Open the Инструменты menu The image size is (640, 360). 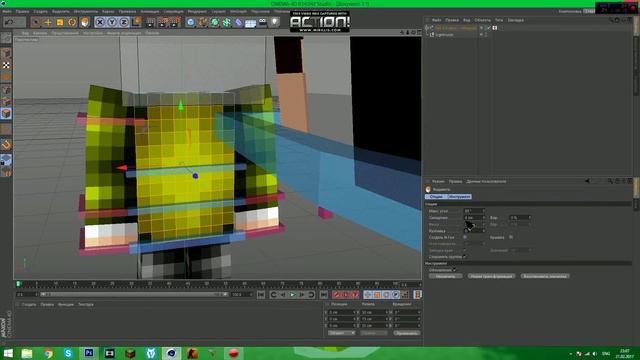pos(86,11)
